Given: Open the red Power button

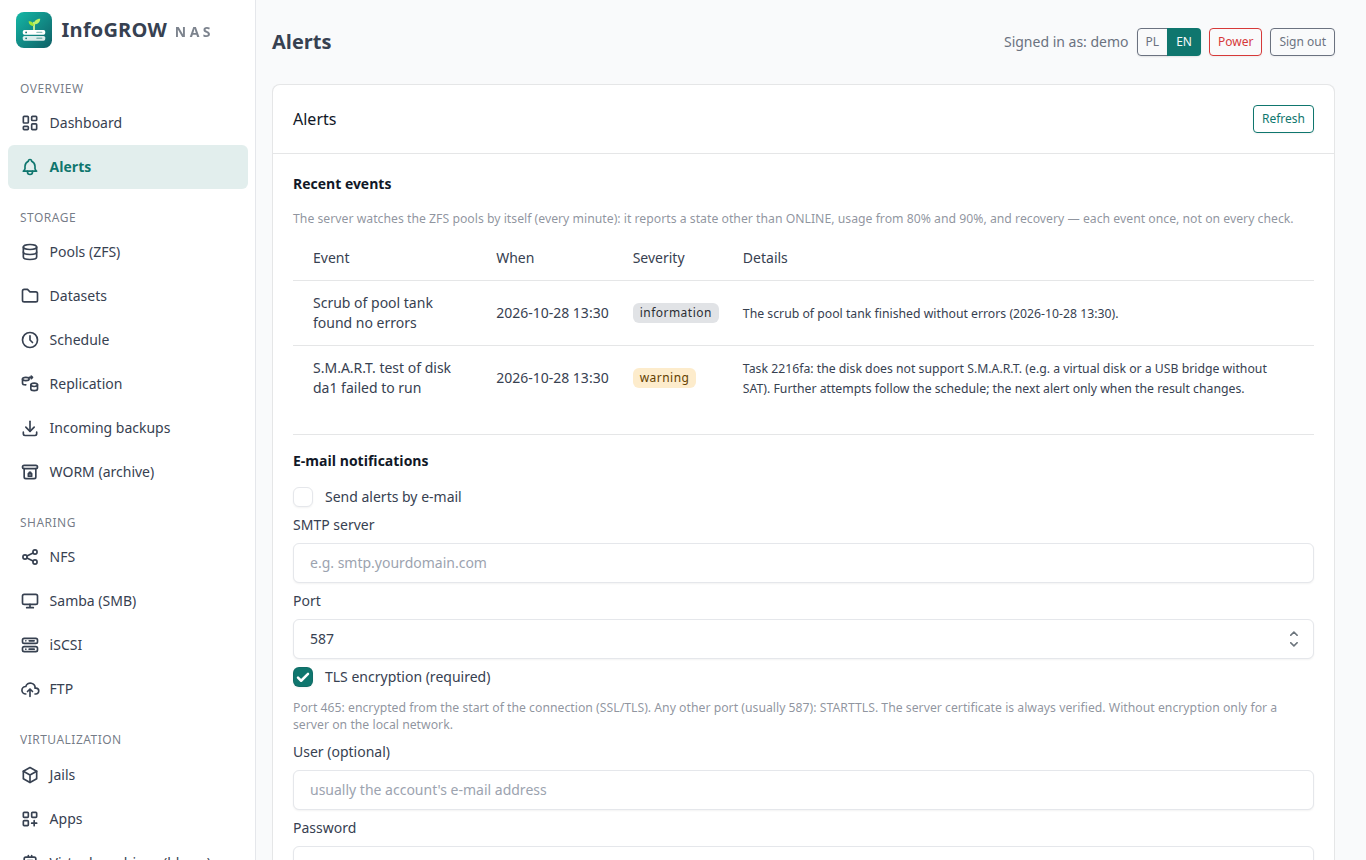Looking at the screenshot, I should pos(1235,42).
